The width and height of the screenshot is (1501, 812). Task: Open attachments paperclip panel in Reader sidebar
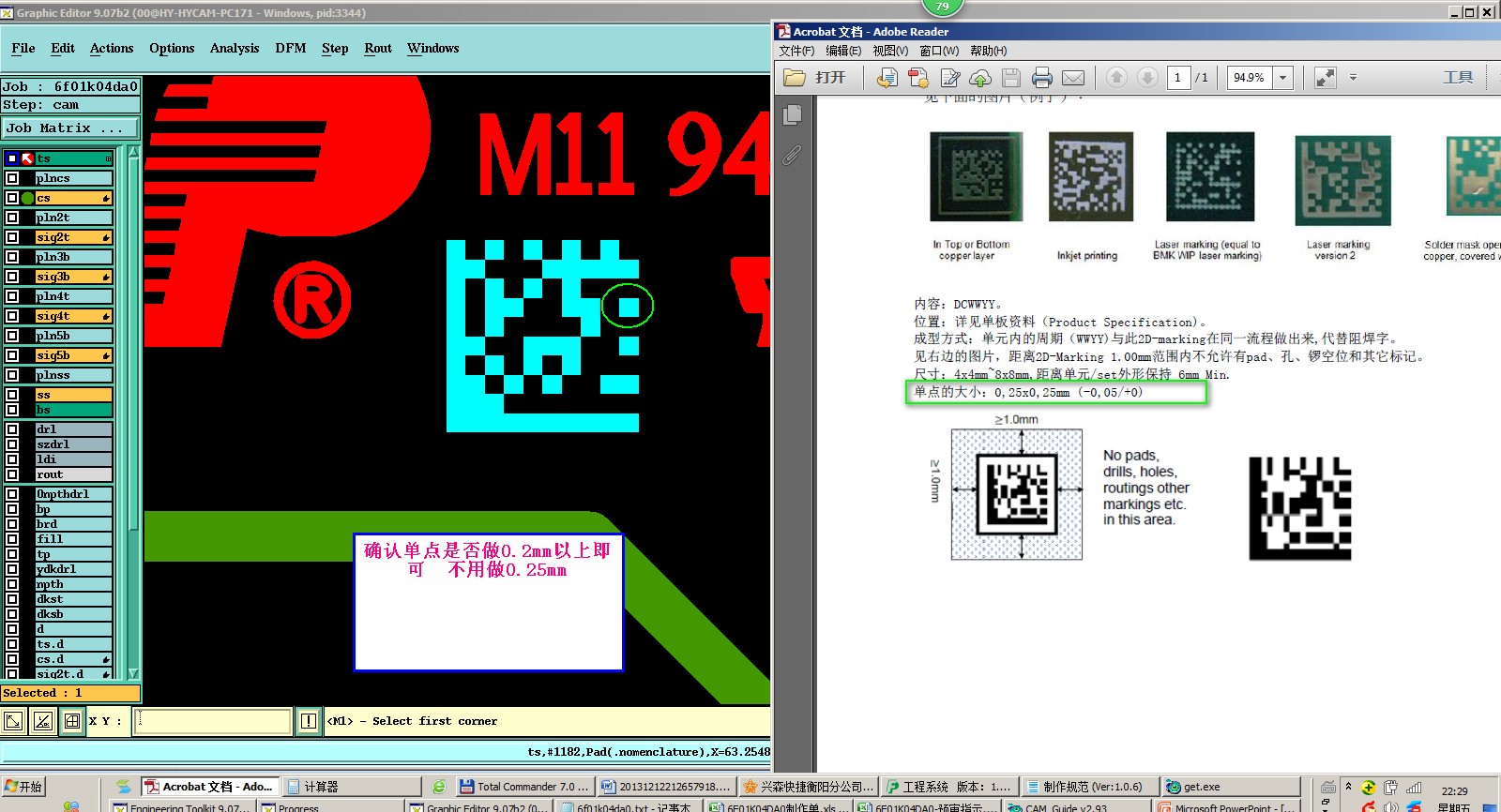(793, 155)
